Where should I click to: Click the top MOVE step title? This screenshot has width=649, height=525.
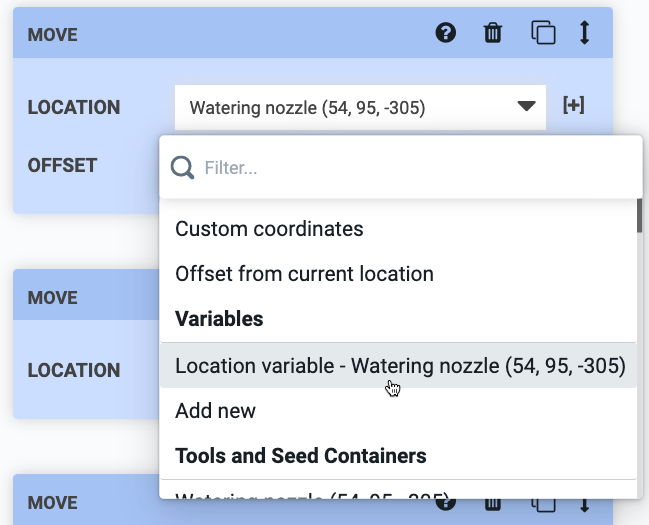point(52,34)
